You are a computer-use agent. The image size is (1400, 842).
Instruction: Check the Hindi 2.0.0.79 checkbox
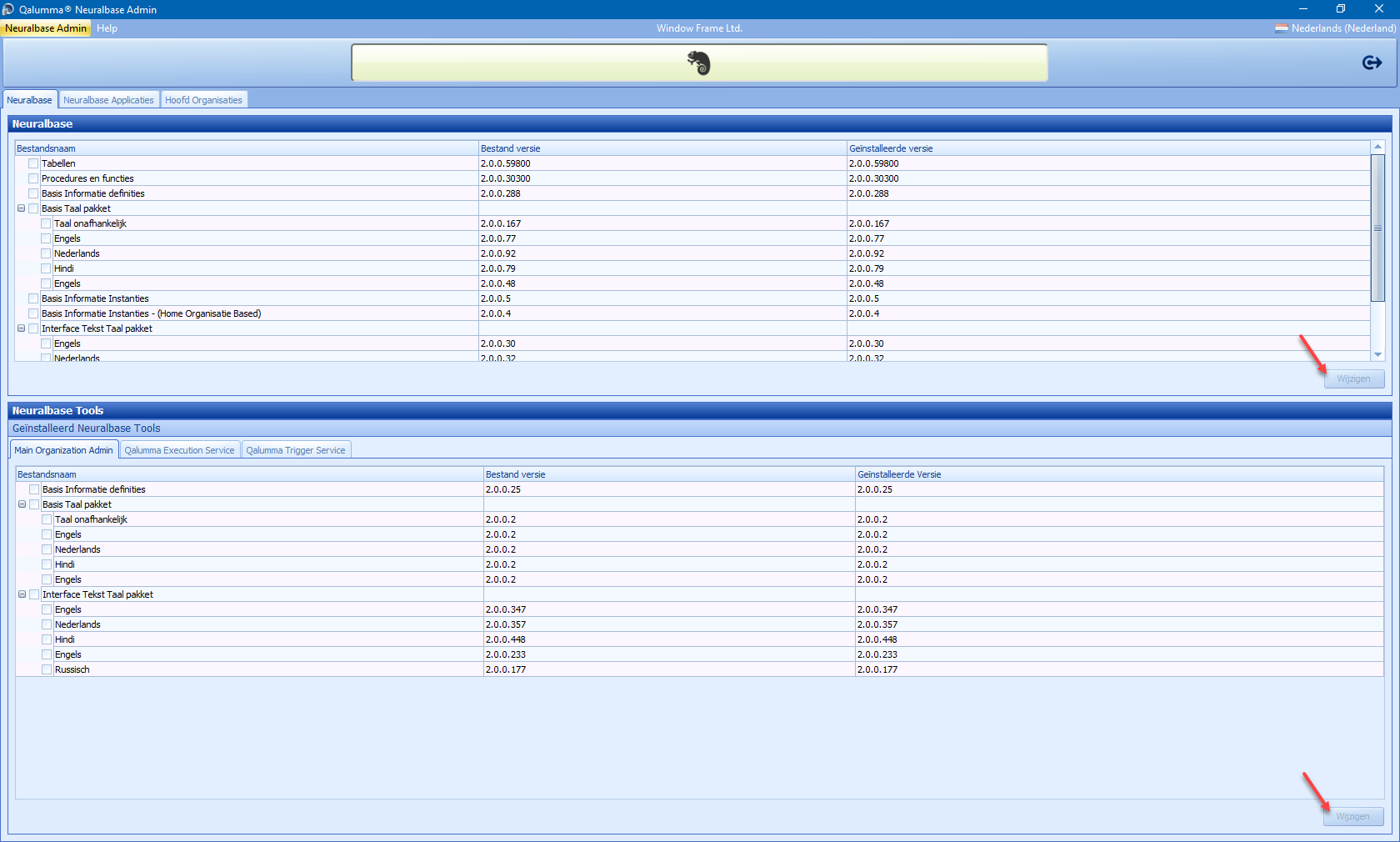(46, 268)
